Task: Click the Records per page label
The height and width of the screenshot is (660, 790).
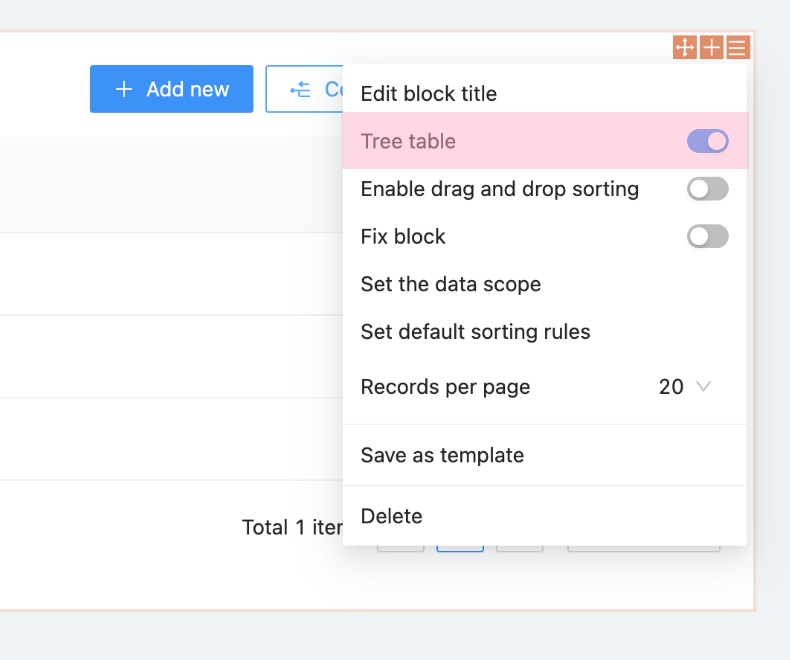Action: [x=445, y=387]
